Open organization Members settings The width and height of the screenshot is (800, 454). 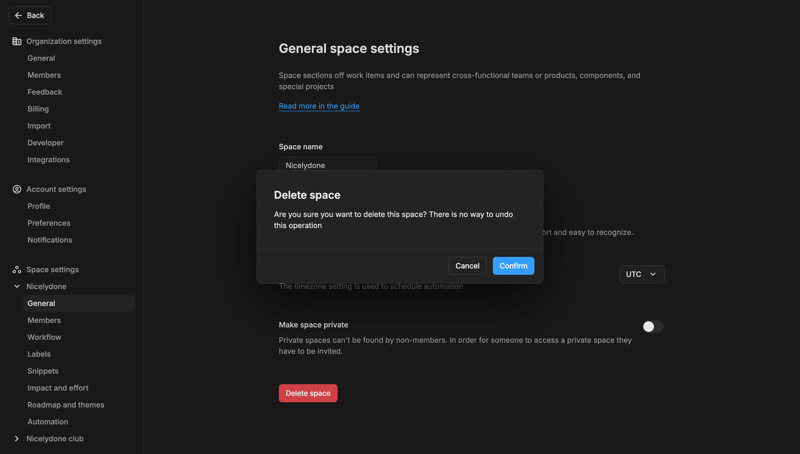point(44,75)
